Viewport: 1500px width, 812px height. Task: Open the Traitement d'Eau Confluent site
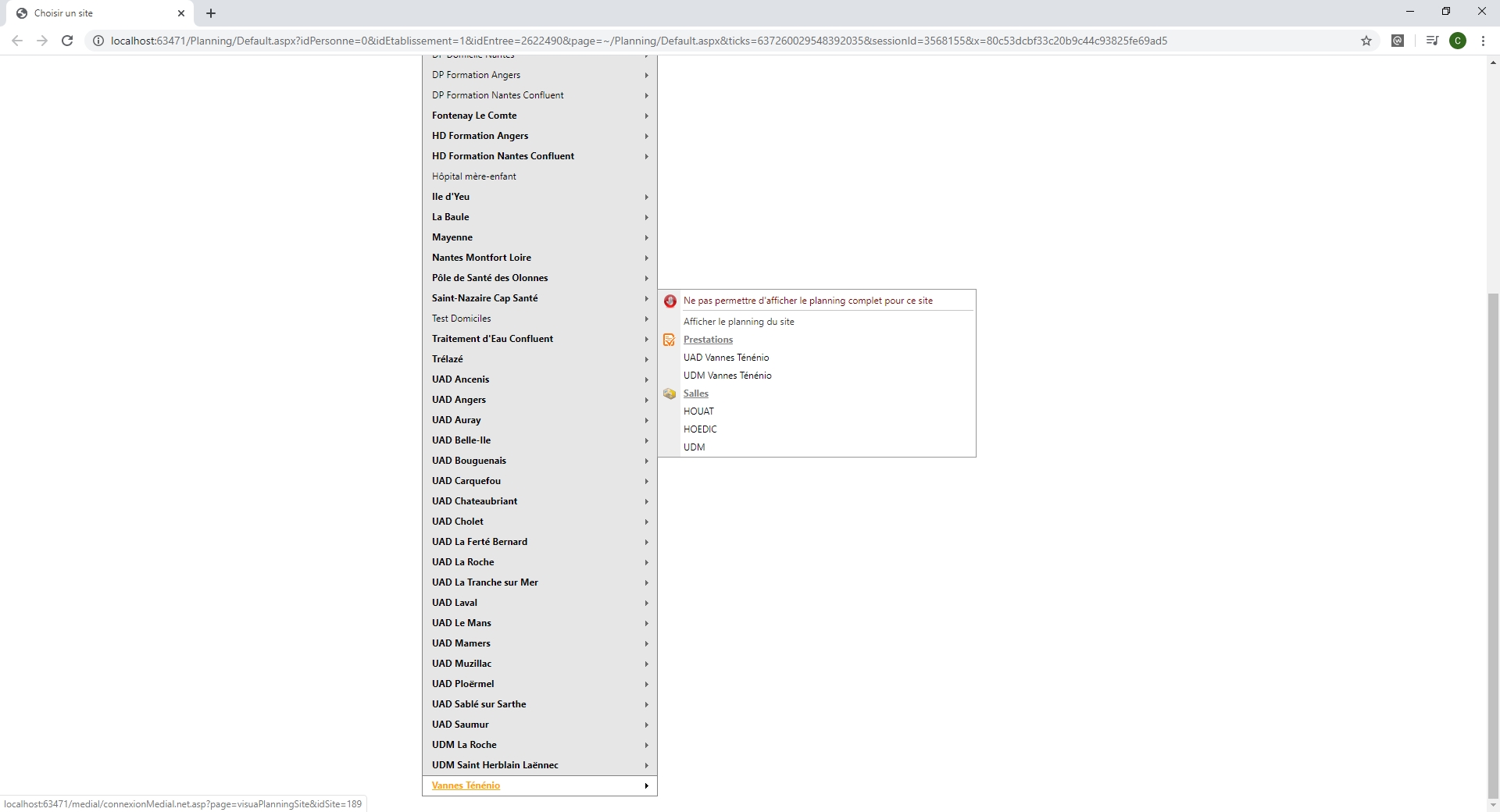pos(492,339)
